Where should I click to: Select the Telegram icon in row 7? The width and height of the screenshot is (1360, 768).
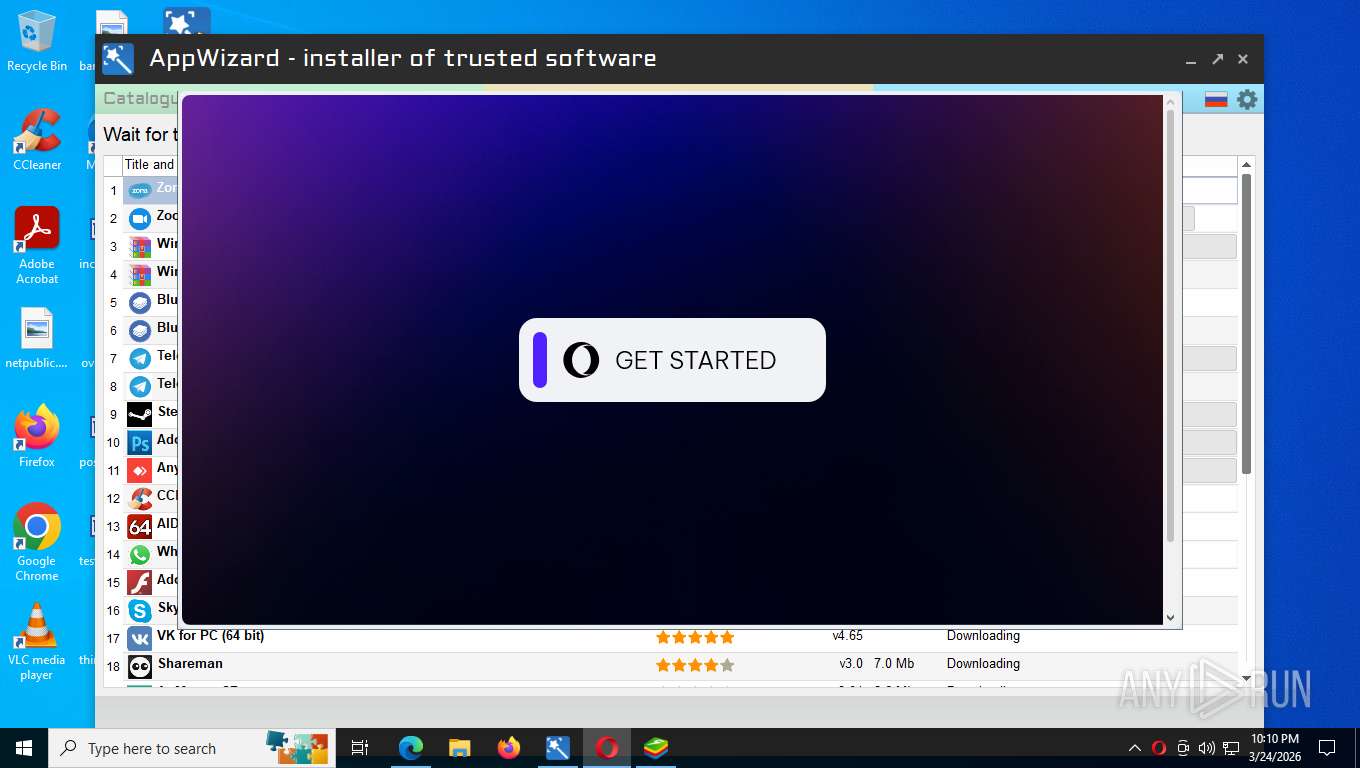[140, 358]
